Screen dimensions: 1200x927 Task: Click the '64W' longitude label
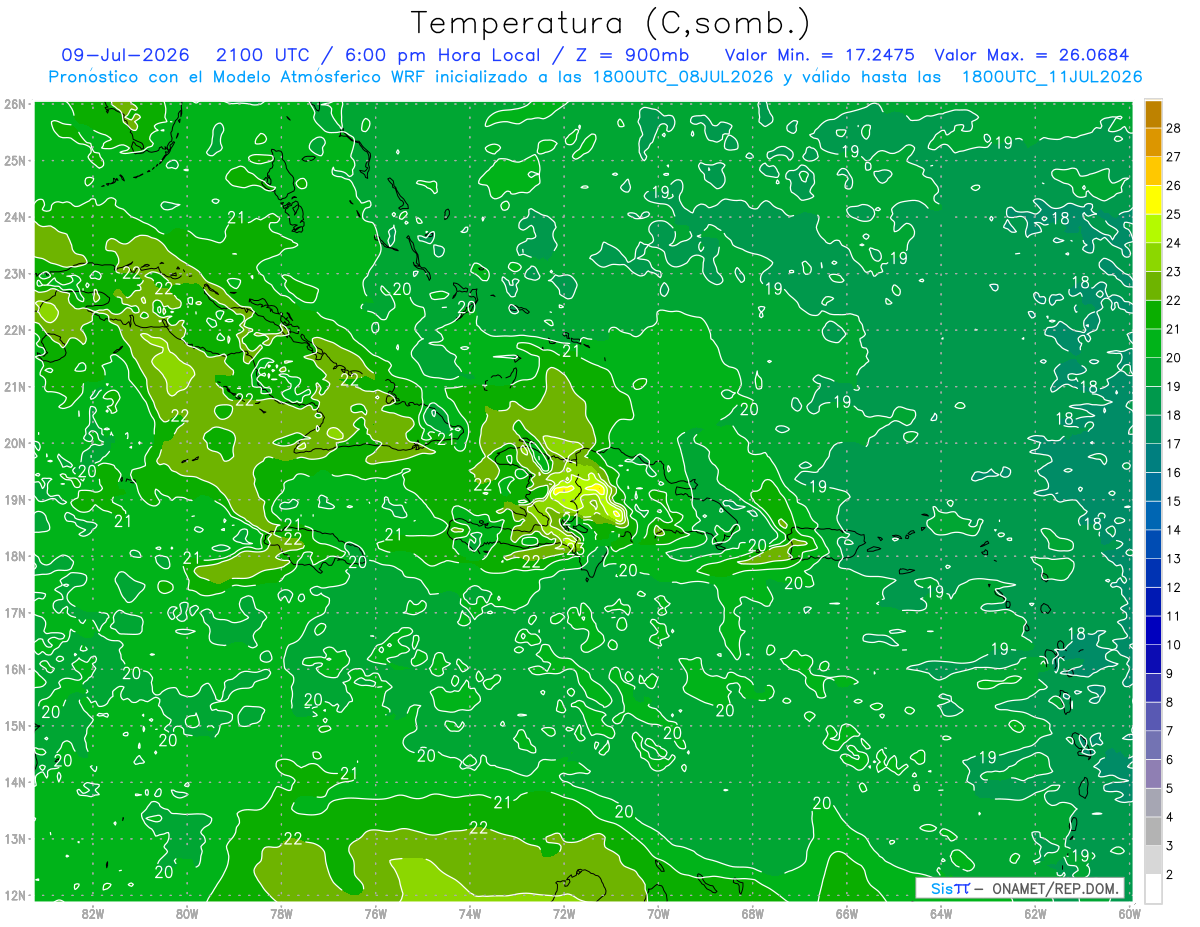[x=940, y=913]
